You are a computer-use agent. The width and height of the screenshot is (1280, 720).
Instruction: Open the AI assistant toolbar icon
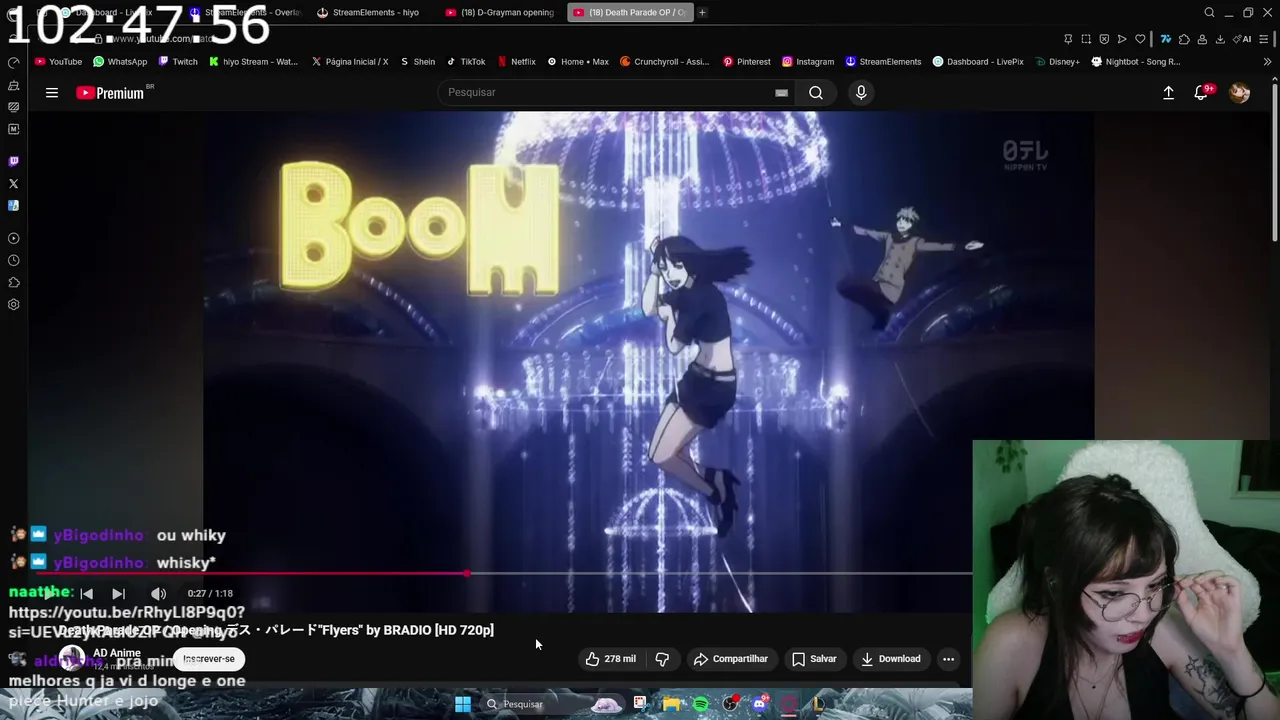(1242, 39)
